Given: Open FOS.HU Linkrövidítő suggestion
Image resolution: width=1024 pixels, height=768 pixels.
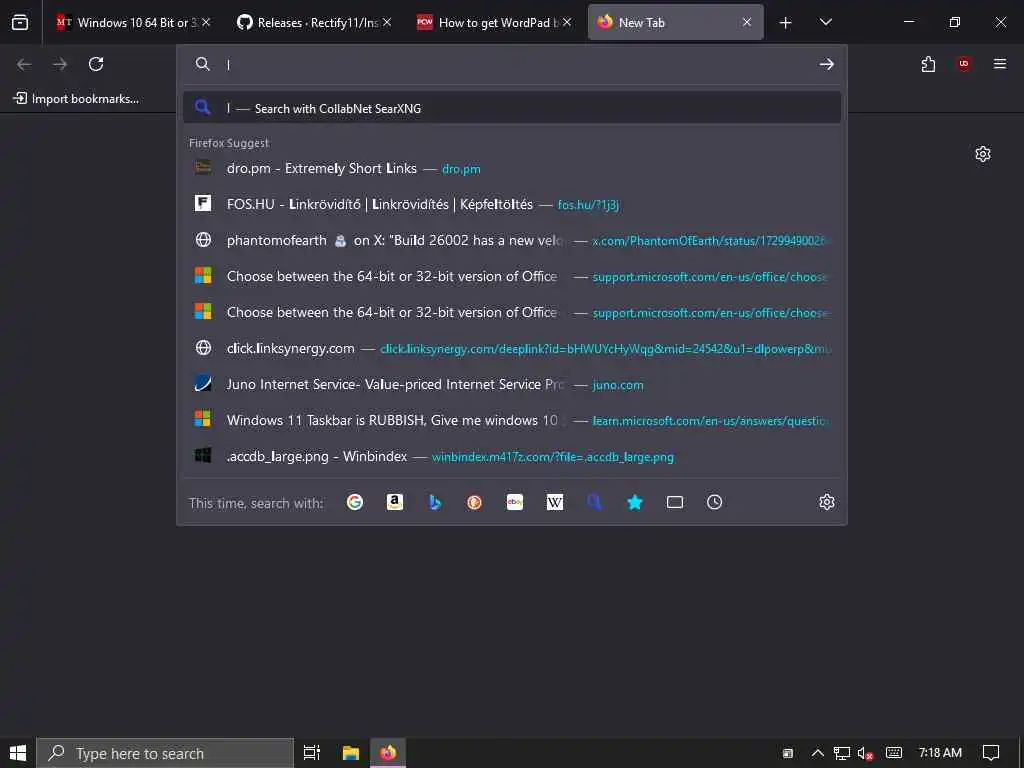Looking at the screenshot, I should (x=511, y=204).
